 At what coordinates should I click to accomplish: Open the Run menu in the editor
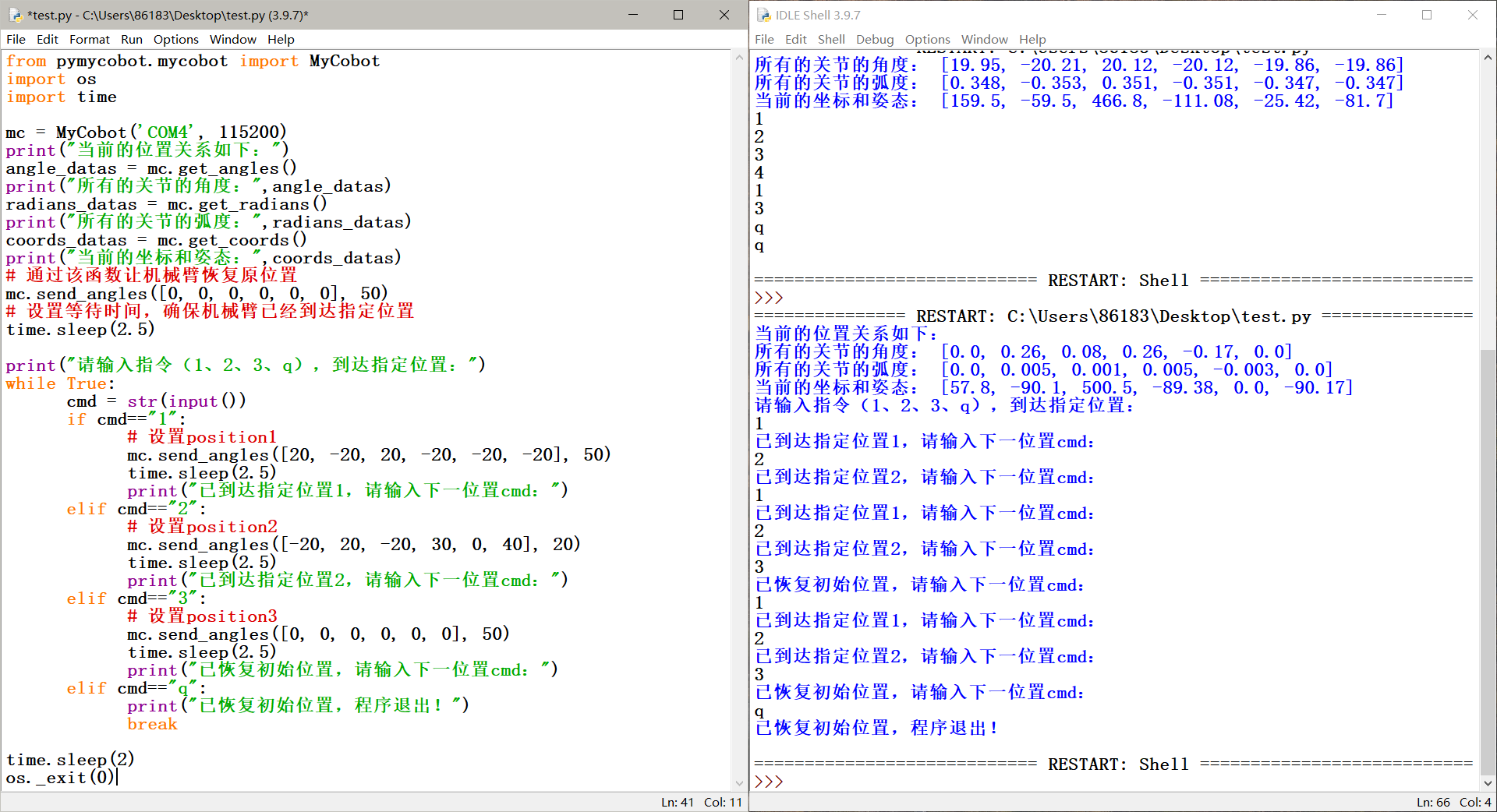131,39
